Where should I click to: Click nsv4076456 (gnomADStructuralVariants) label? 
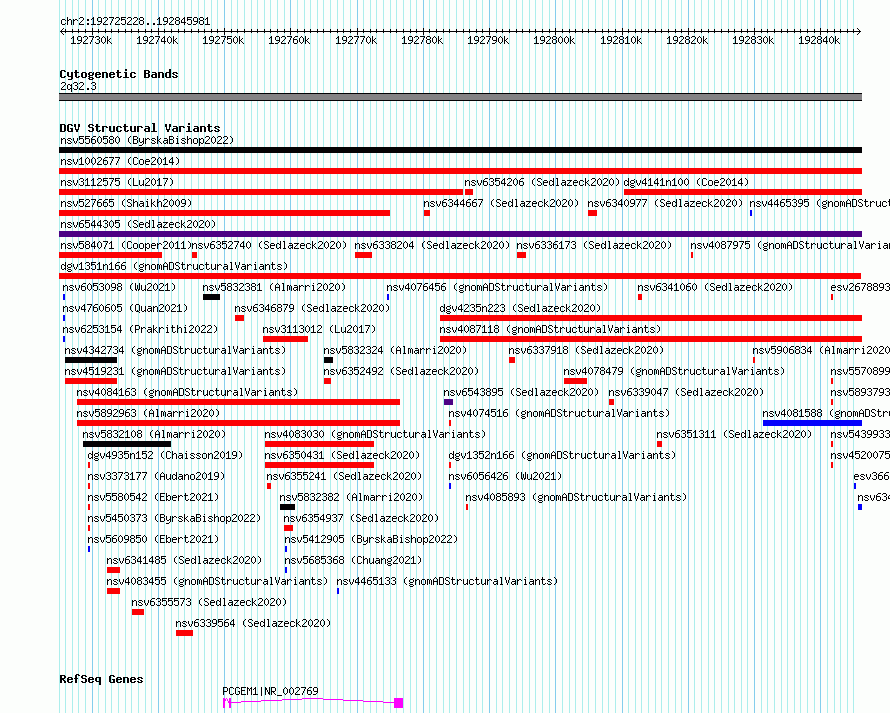[x=497, y=287]
